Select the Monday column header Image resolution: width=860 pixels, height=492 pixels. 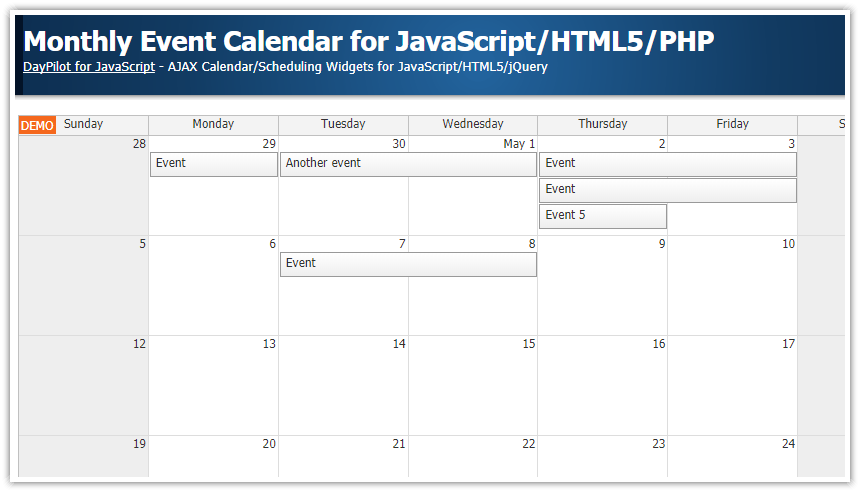[x=213, y=124]
